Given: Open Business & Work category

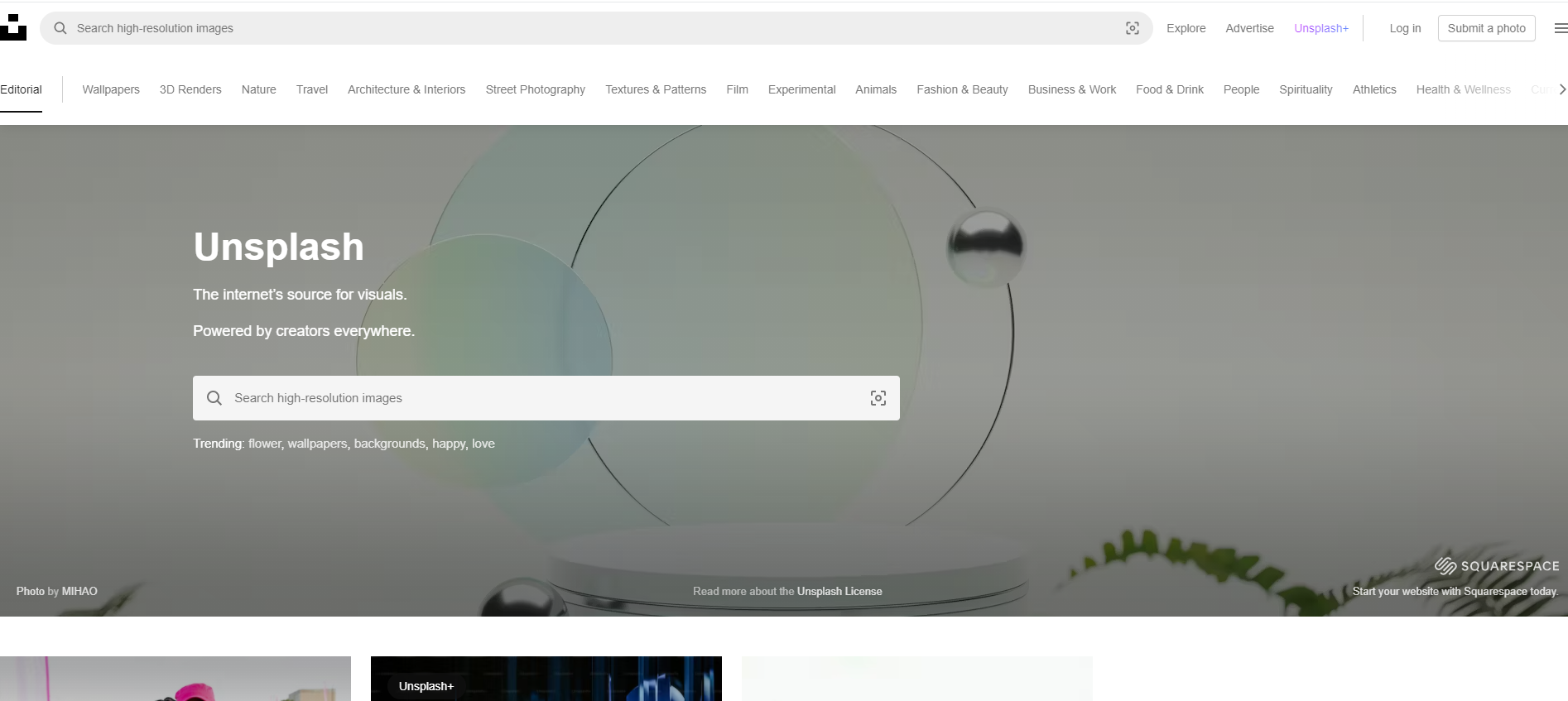Looking at the screenshot, I should tap(1072, 89).
